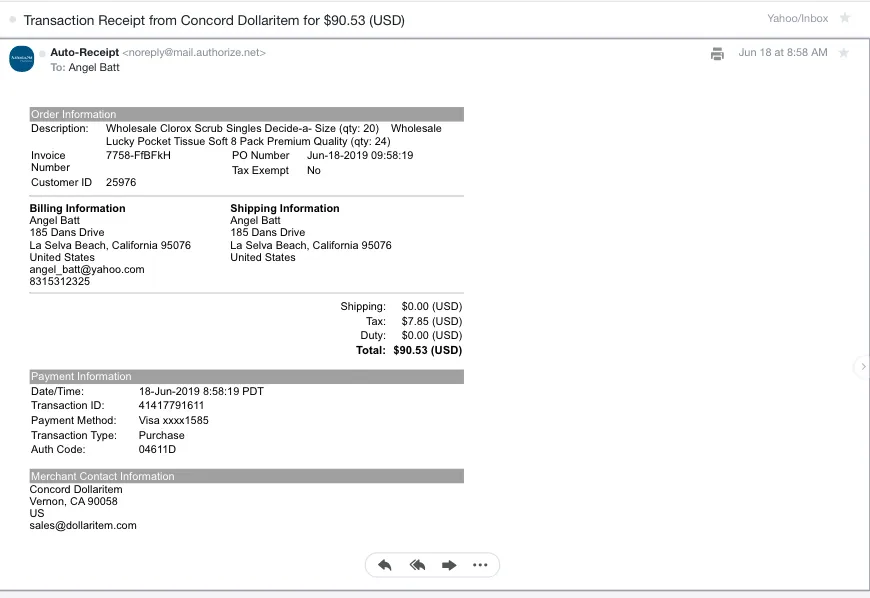Print the email using the printer icon

717,54
